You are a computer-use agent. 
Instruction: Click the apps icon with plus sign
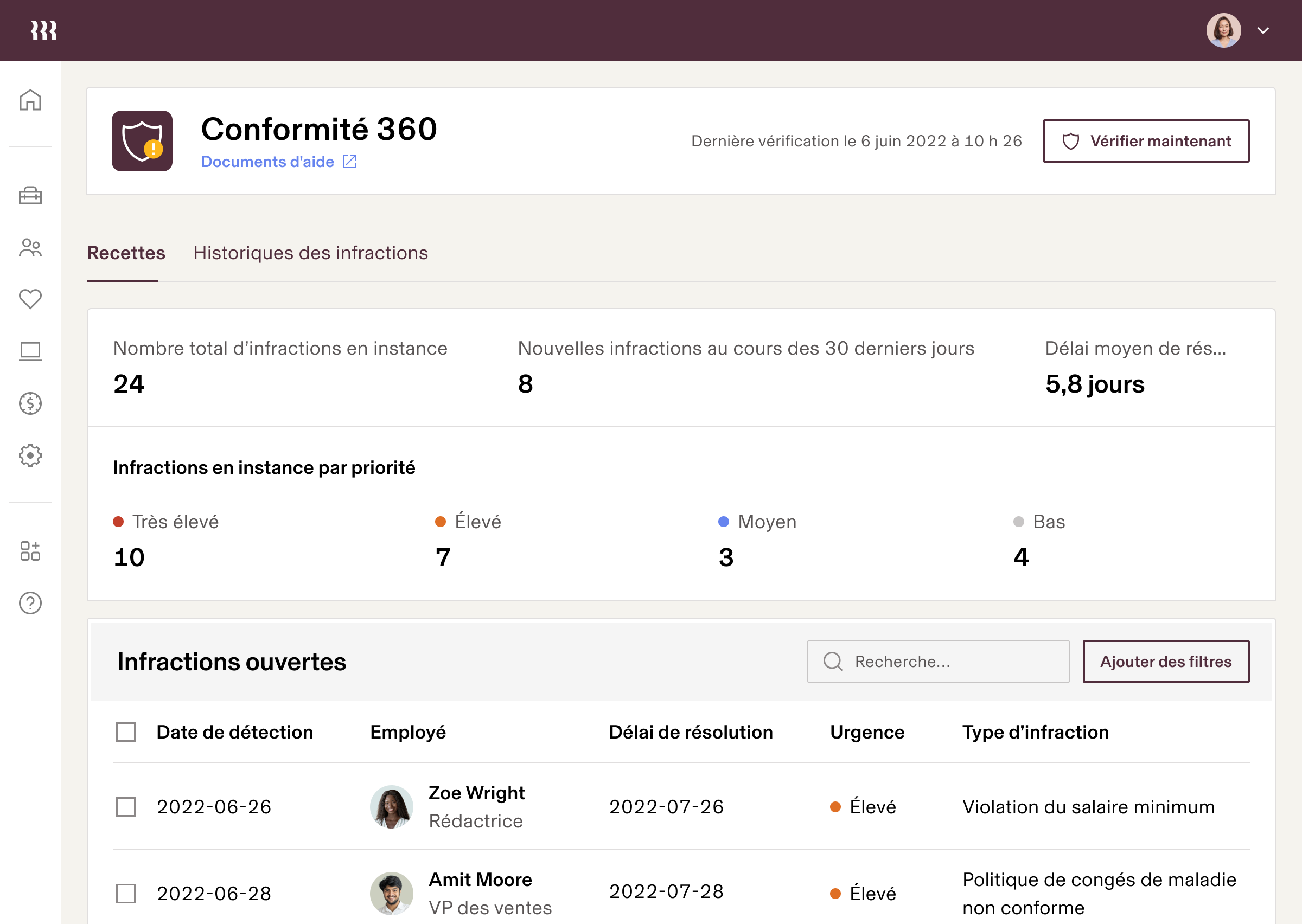tap(30, 551)
